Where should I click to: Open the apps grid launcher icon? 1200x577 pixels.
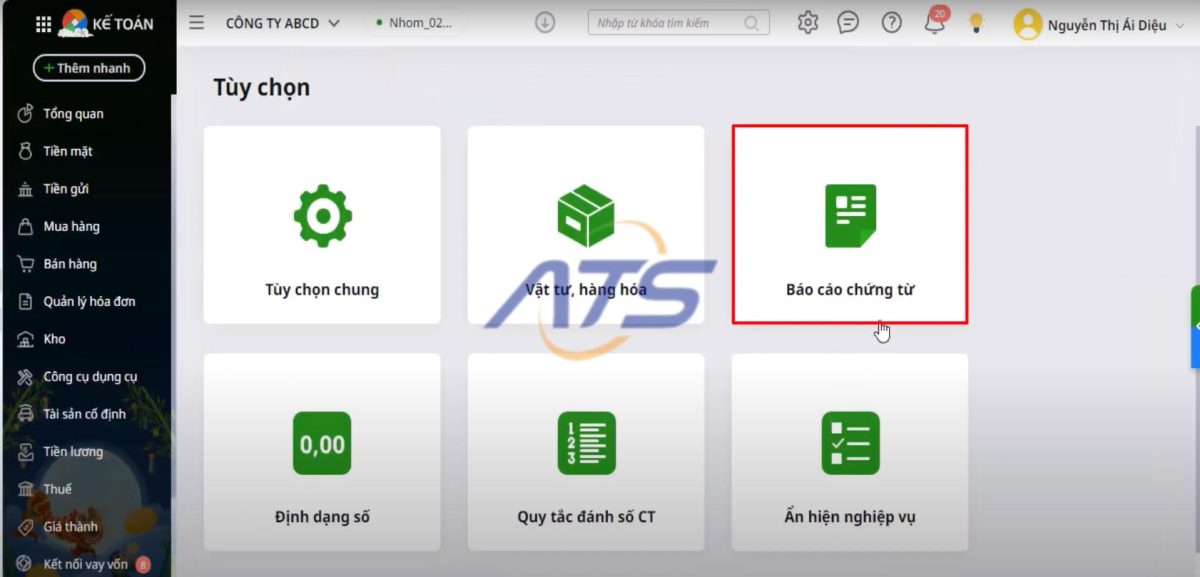pos(43,24)
